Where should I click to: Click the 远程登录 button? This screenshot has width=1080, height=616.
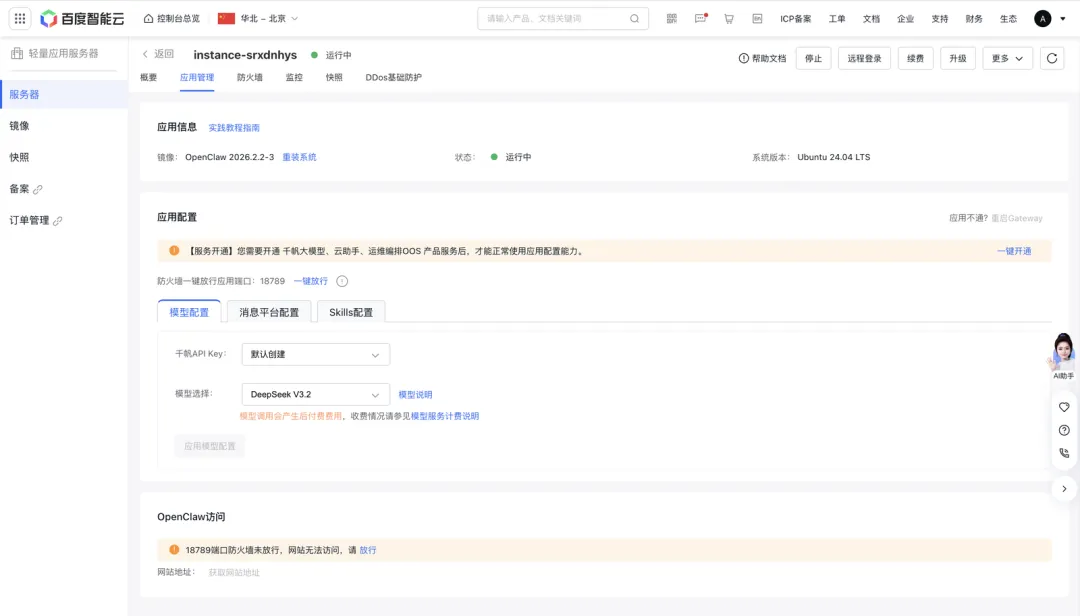pyautogui.click(x=864, y=59)
